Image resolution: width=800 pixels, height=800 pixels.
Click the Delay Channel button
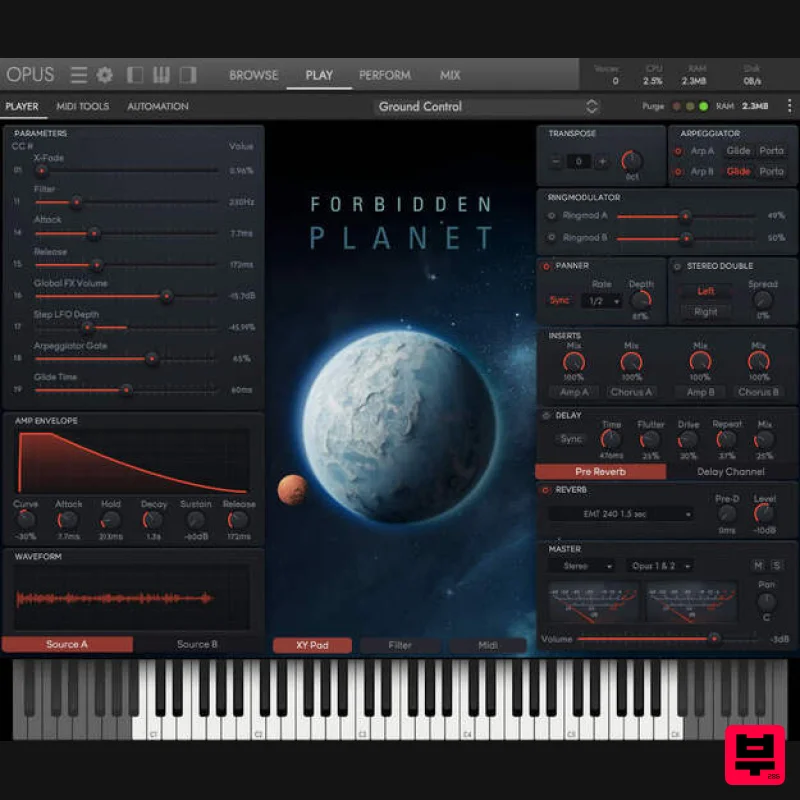point(731,472)
